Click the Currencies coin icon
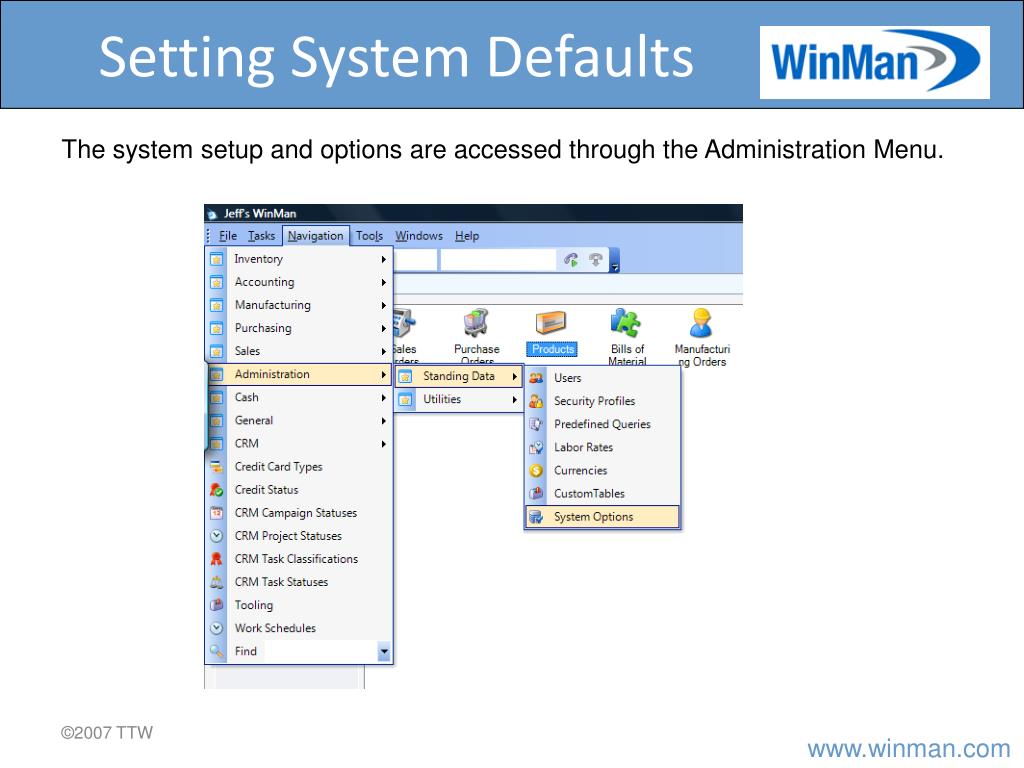The width and height of the screenshot is (1024, 768). tap(536, 470)
